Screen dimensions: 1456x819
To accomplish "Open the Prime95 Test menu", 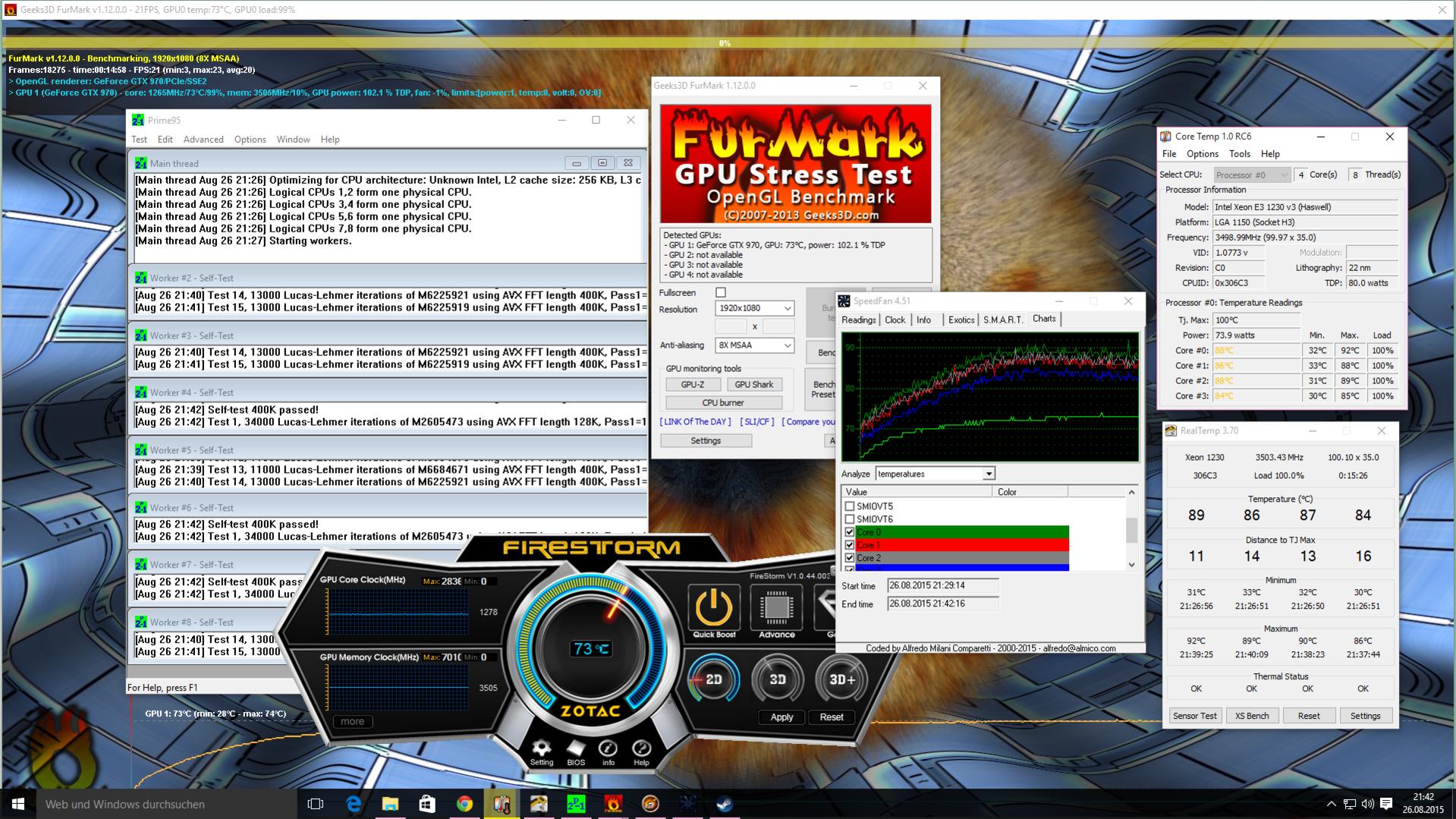I will [139, 140].
